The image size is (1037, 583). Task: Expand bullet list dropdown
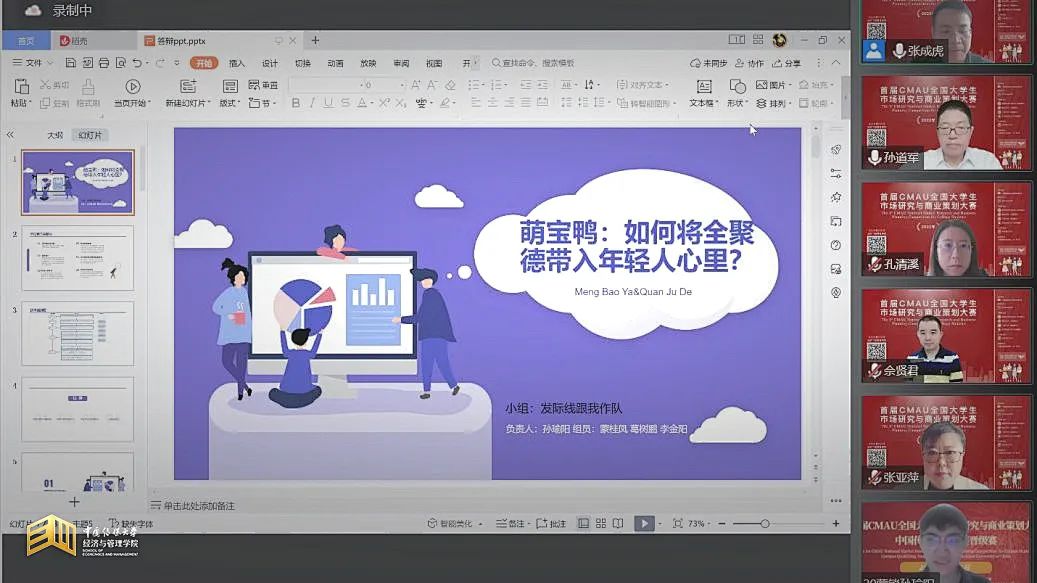tap(485, 85)
